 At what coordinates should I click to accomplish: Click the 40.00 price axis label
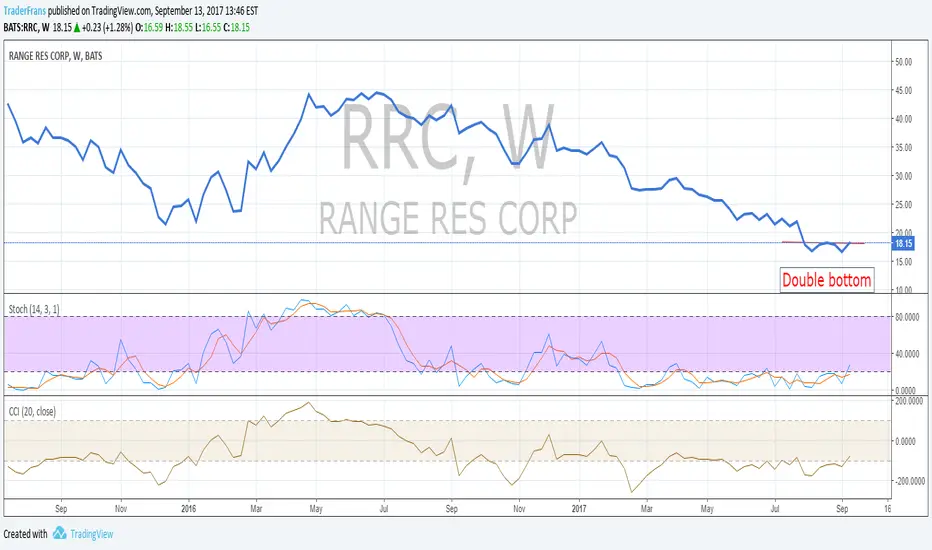coord(903,119)
